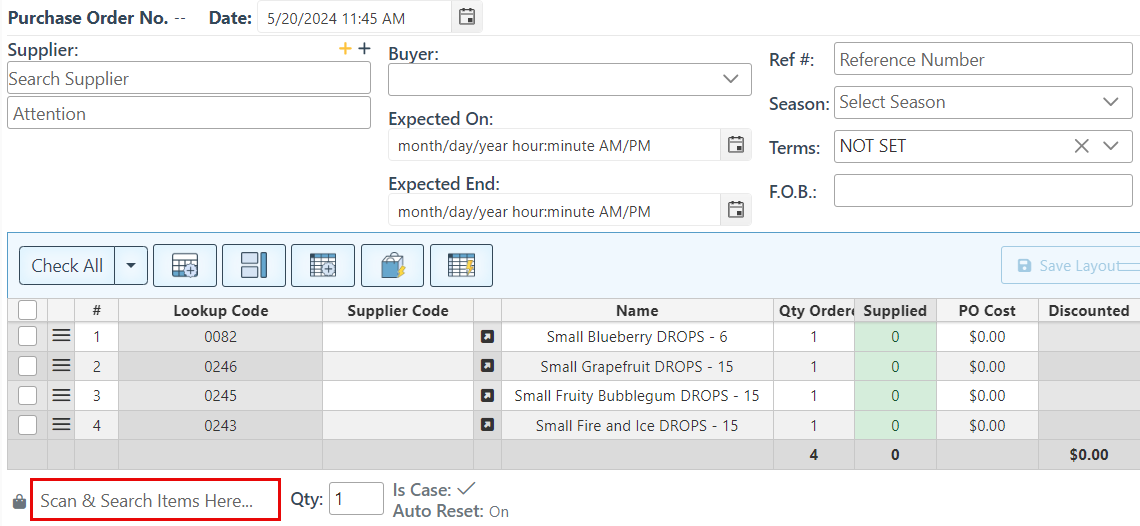Viewport: 1140px width, 526px height.
Task: Click the shopping bag lightning toolbar icon
Action: 392,265
